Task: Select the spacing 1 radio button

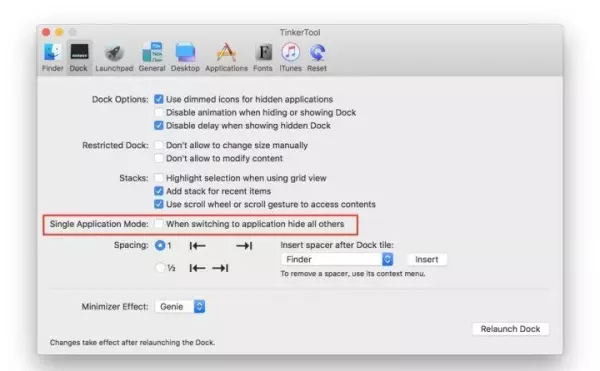Action: (160, 245)
